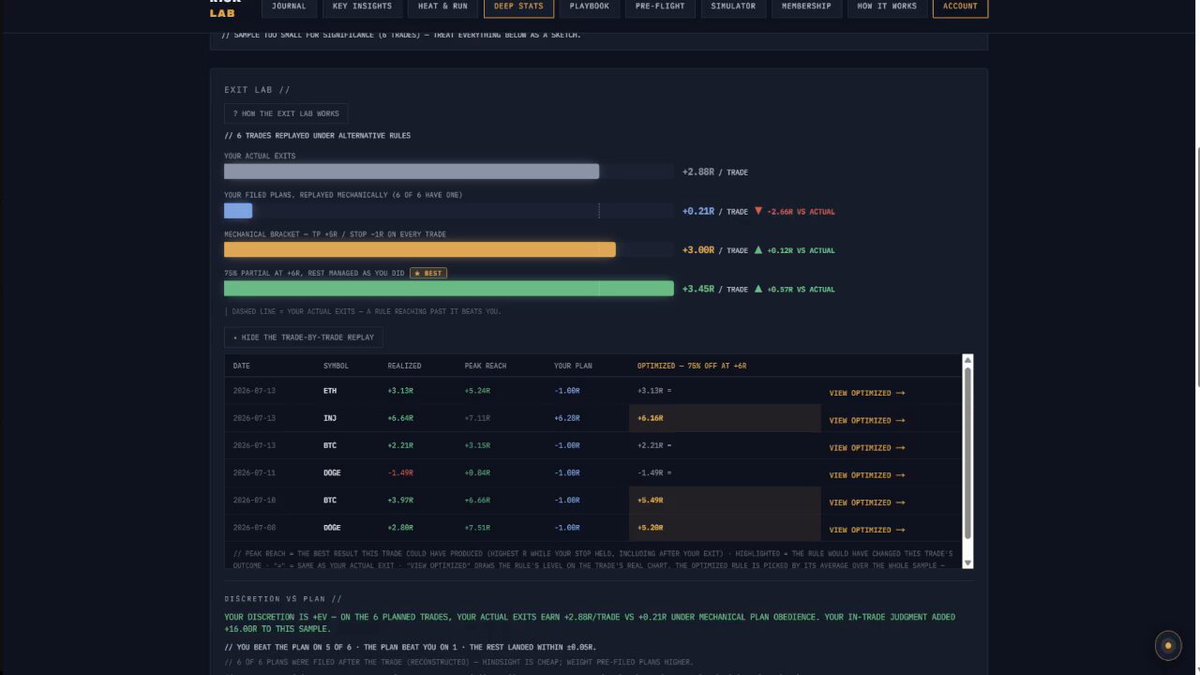Click the star BEST badge

pyautogui.click(x=429, y=273)
